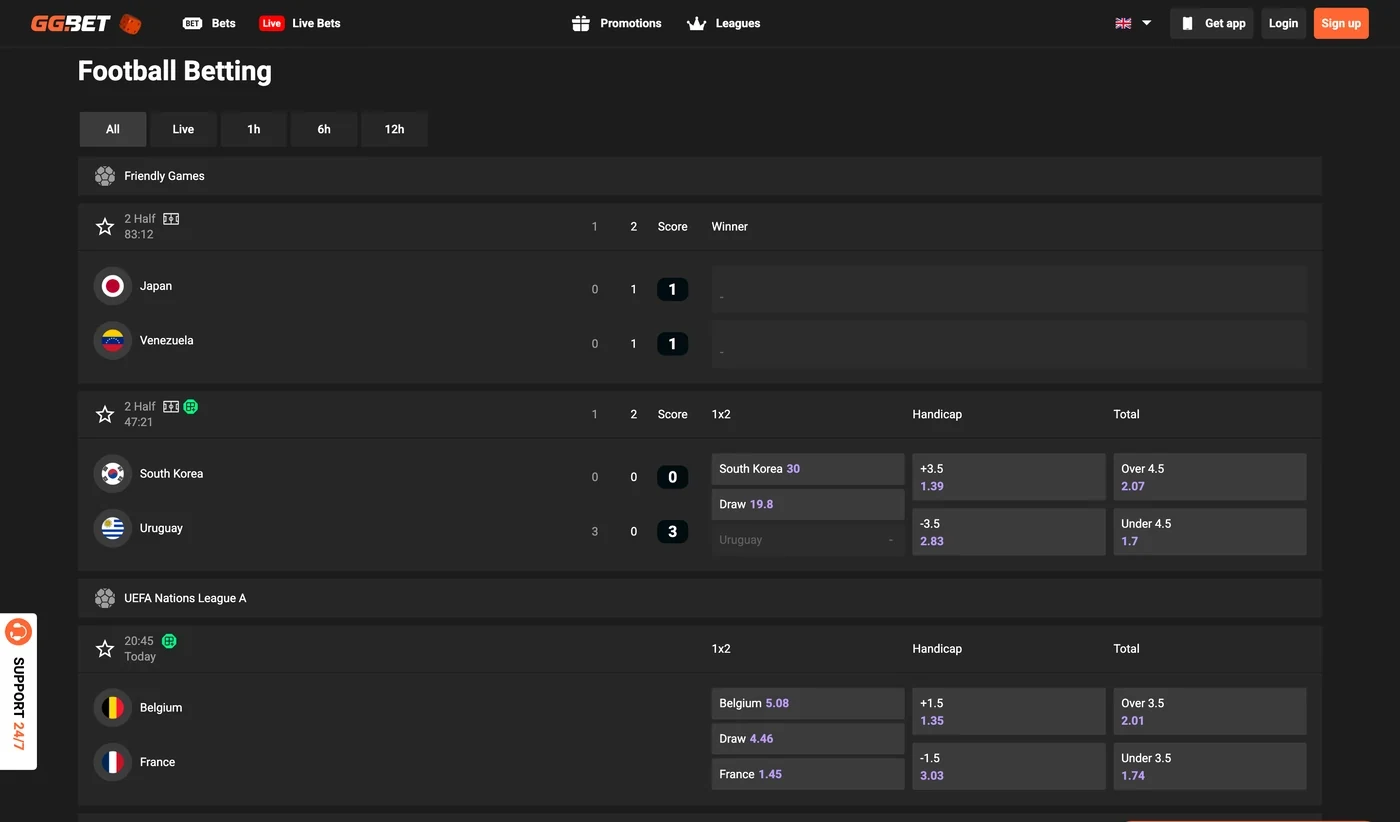Select the 6h filter tab
This screenshot has height=822, width=1400.
(324, 129)
